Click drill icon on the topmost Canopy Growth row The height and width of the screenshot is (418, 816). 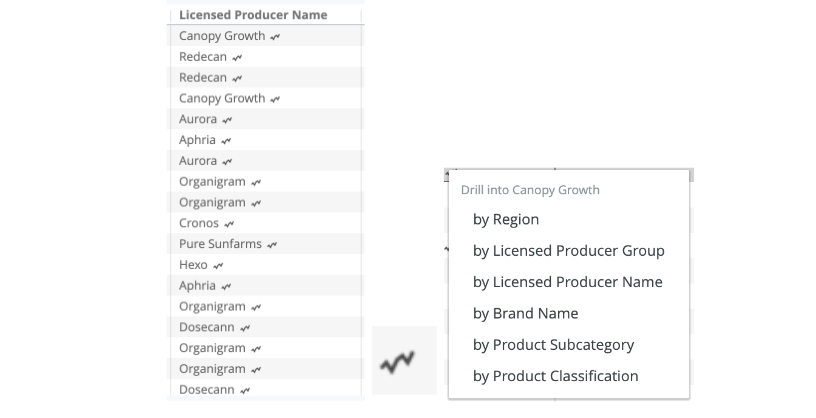(x=276, y=37)
